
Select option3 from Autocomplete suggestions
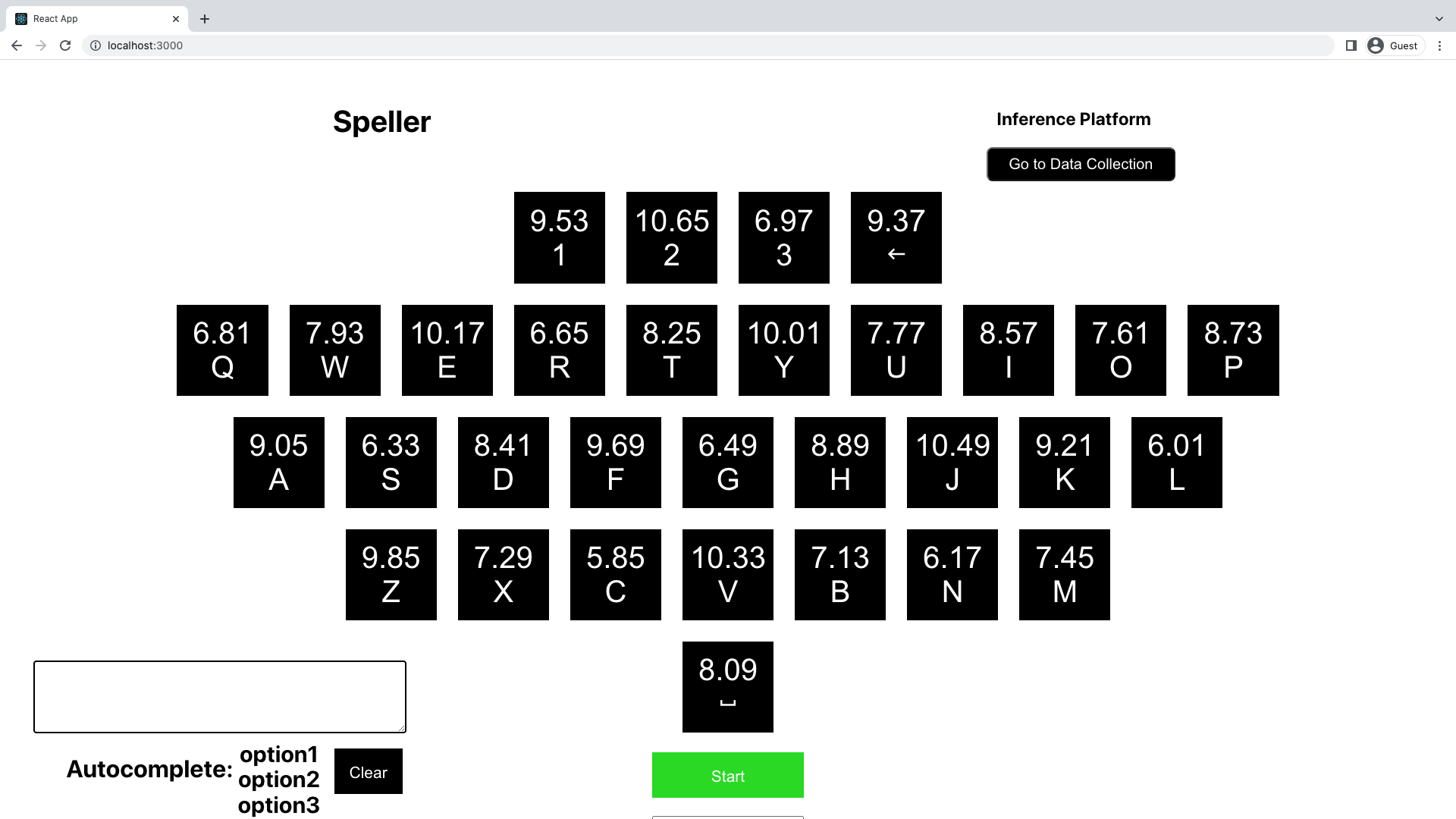point(279,805)
